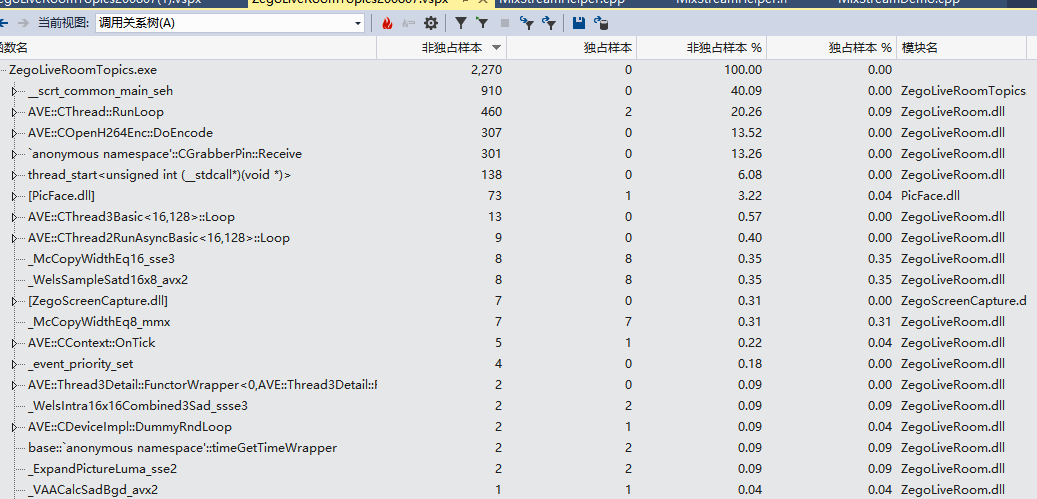Click the PicFace.dll module name cell

[931, 196]
